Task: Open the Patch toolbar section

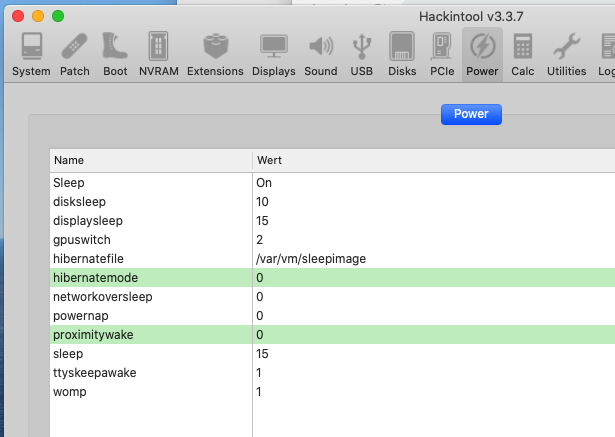Action: 75,47
